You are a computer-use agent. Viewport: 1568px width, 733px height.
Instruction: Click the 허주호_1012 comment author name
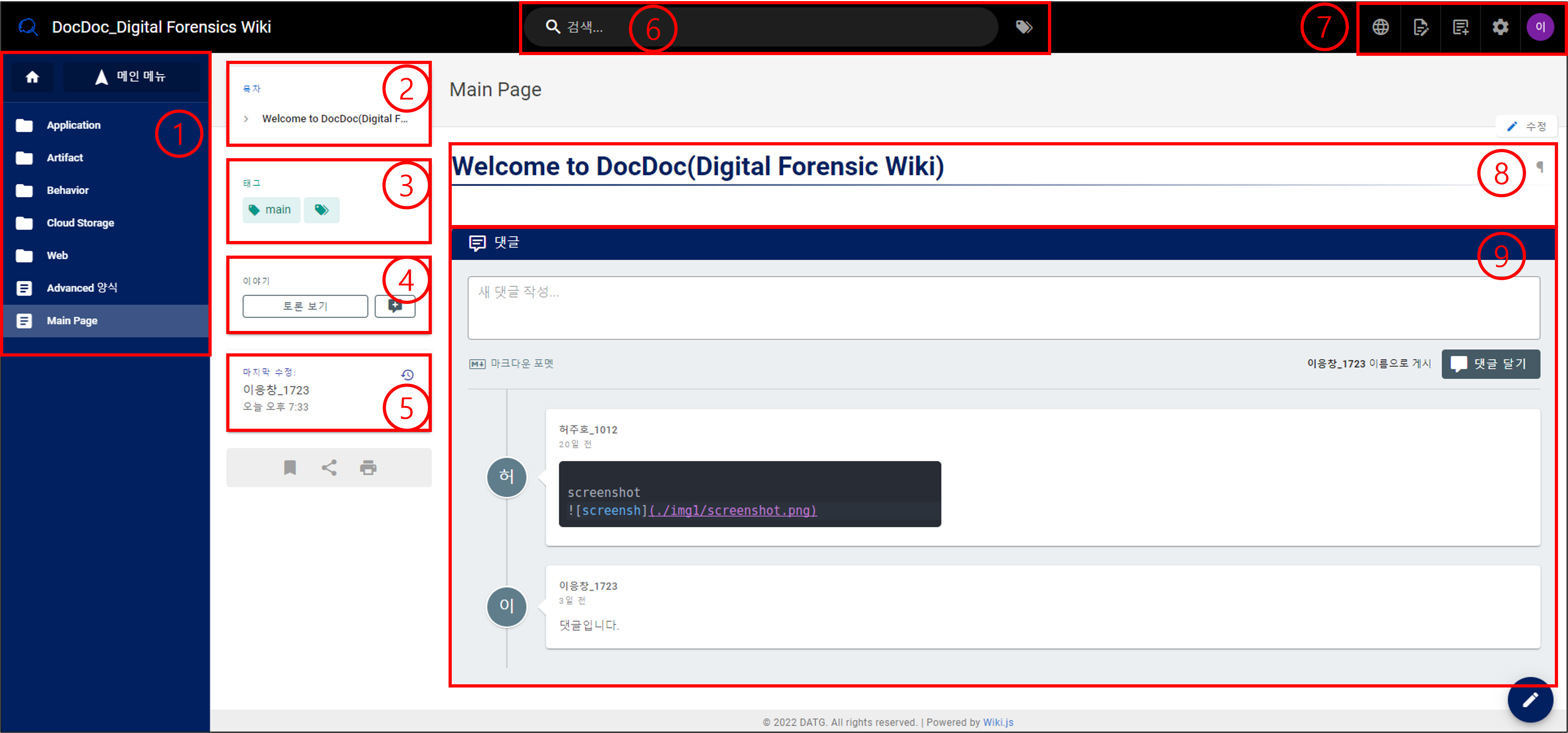click(588, 429)
